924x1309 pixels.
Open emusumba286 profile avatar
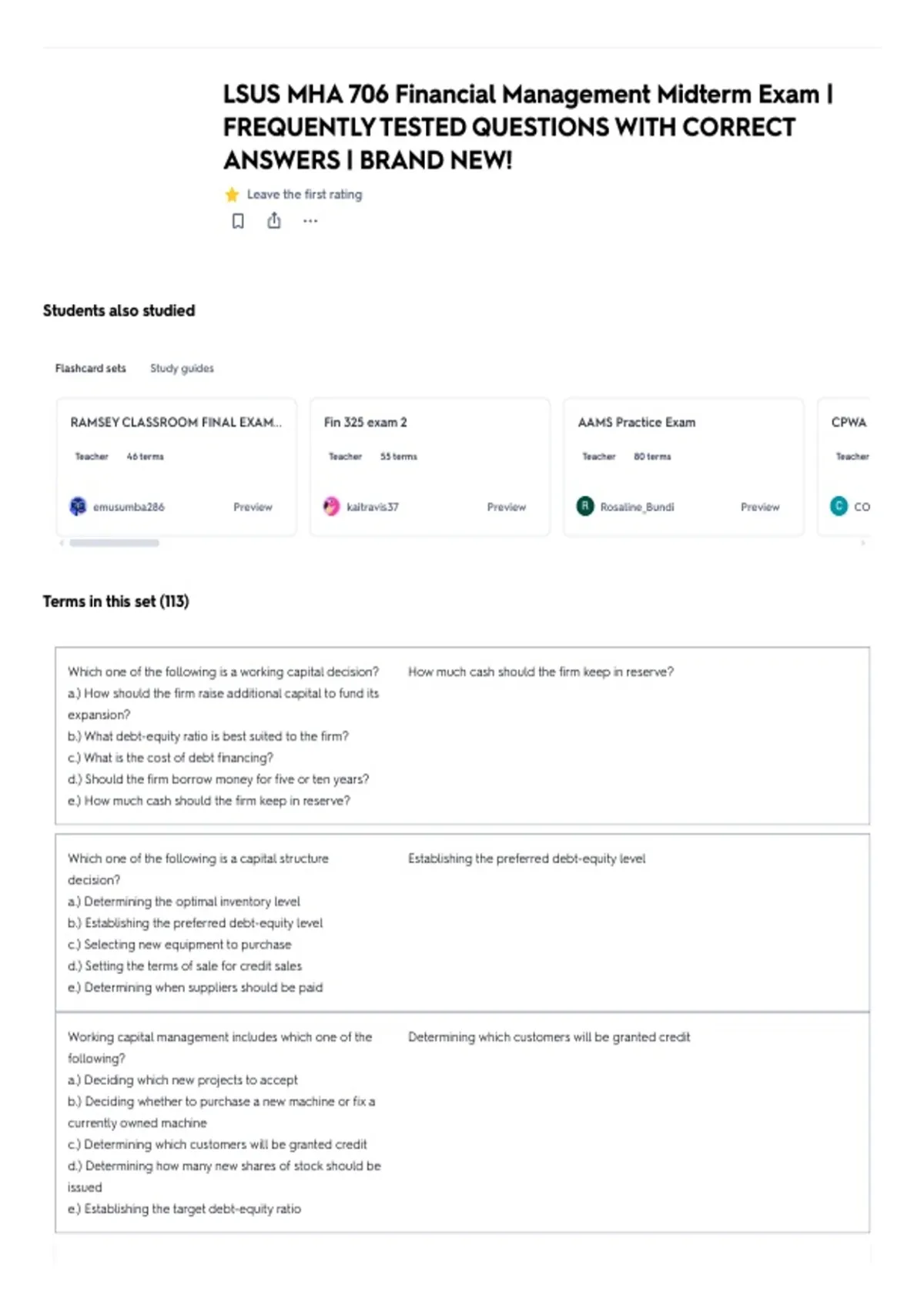coord(78,506)
